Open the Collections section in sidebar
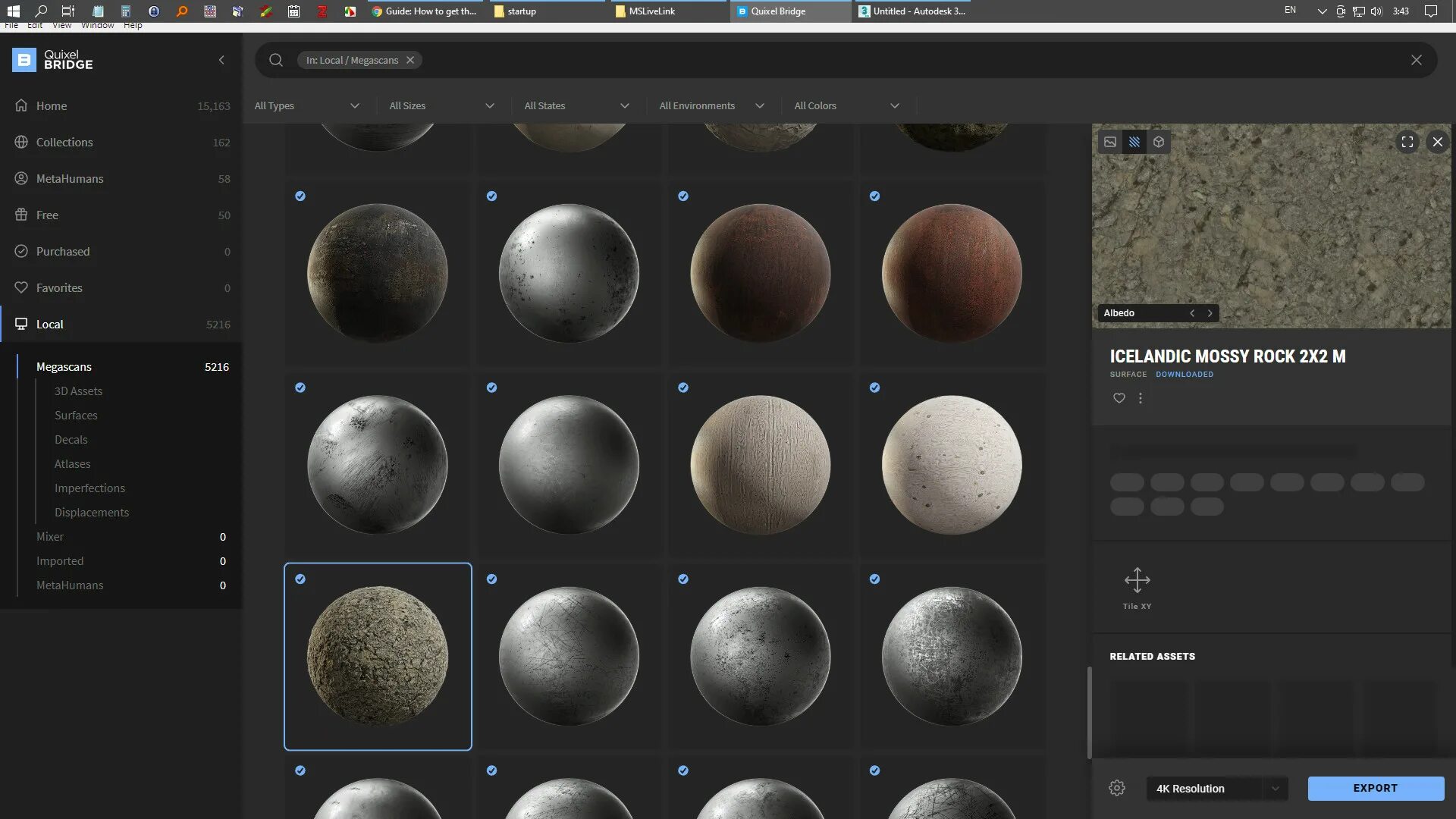Viewport: 1456px width, 819px height. tap(64, 142)
